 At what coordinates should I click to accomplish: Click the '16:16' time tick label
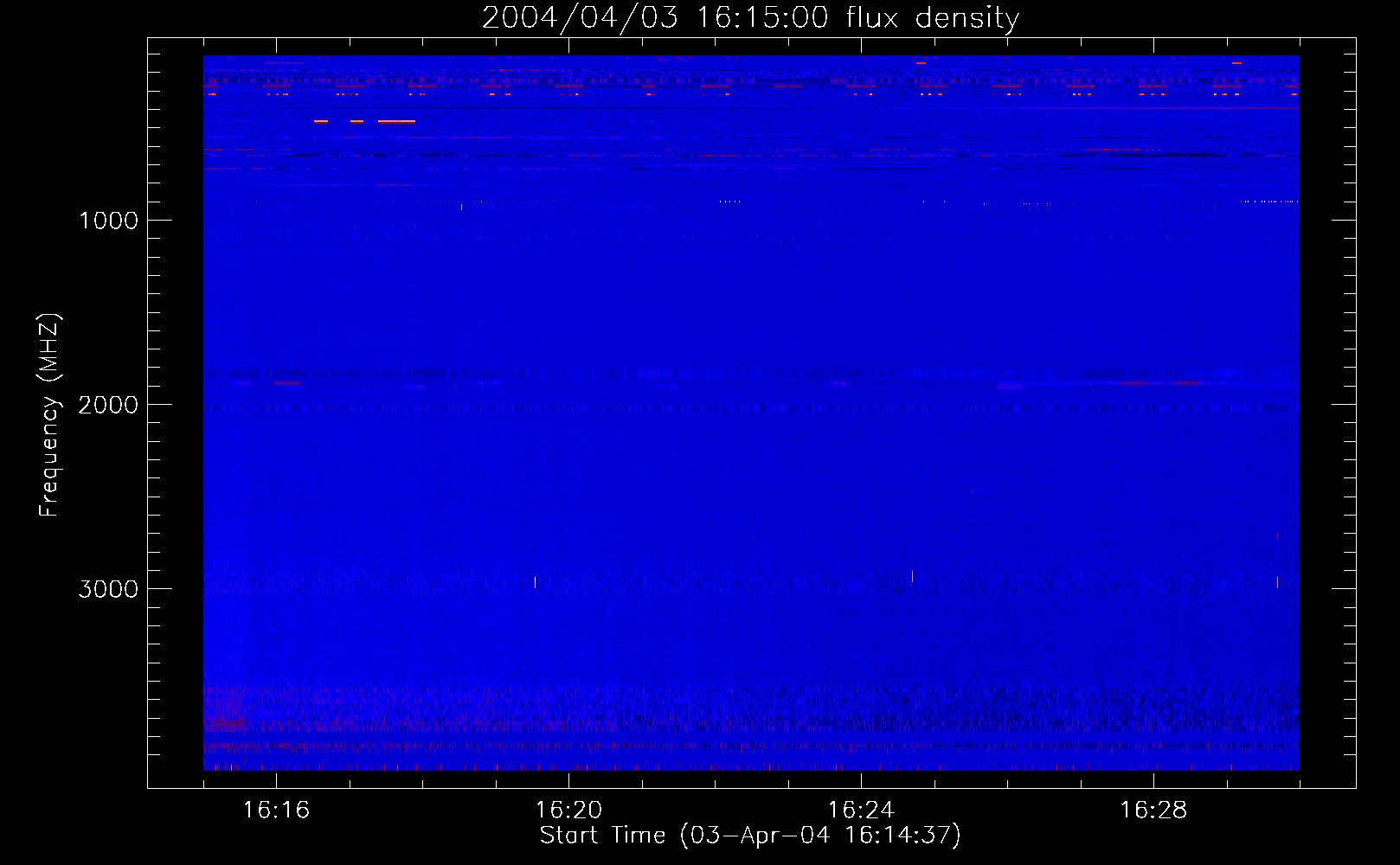[276, 811]
